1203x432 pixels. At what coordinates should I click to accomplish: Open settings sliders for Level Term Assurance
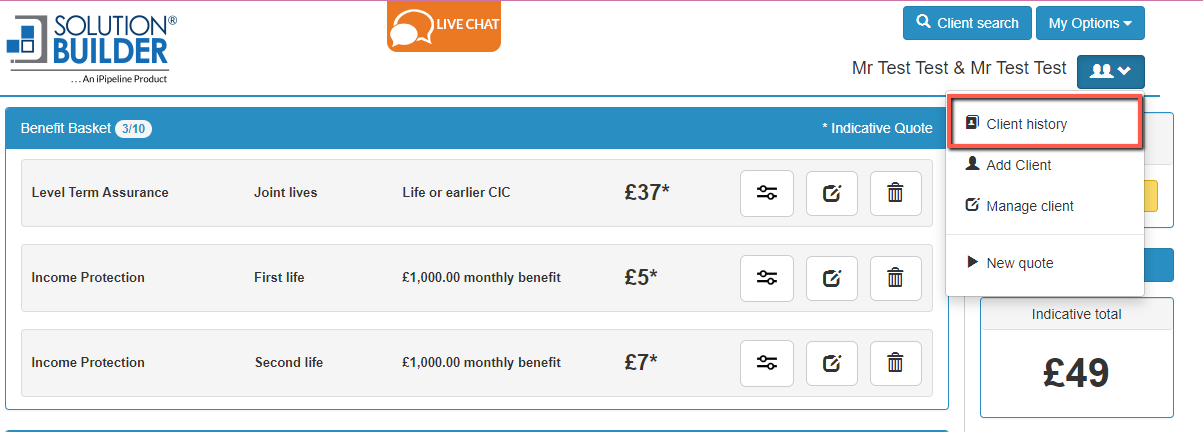[x=767, y=193]
